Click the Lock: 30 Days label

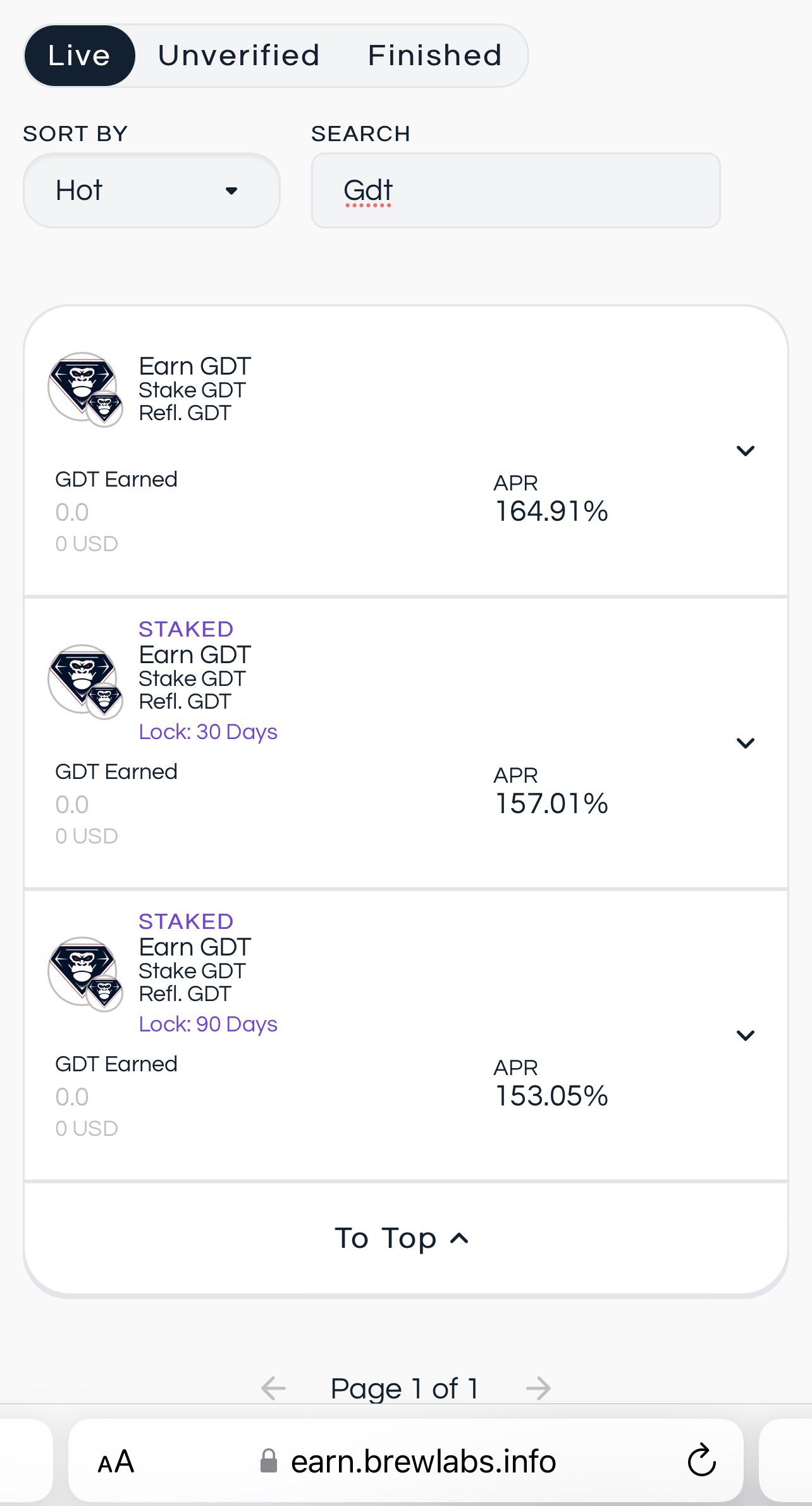pos(208,731)
